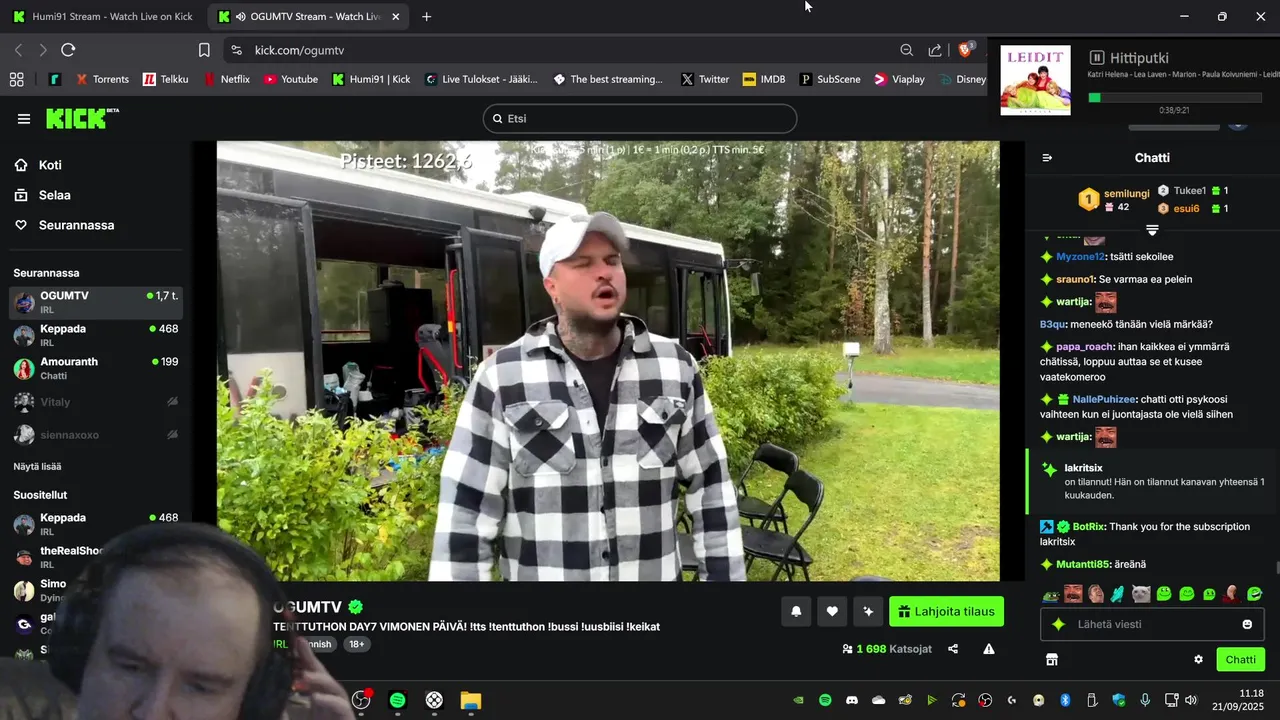Click the Leidit album cover thumbnail

[1035, 80]
